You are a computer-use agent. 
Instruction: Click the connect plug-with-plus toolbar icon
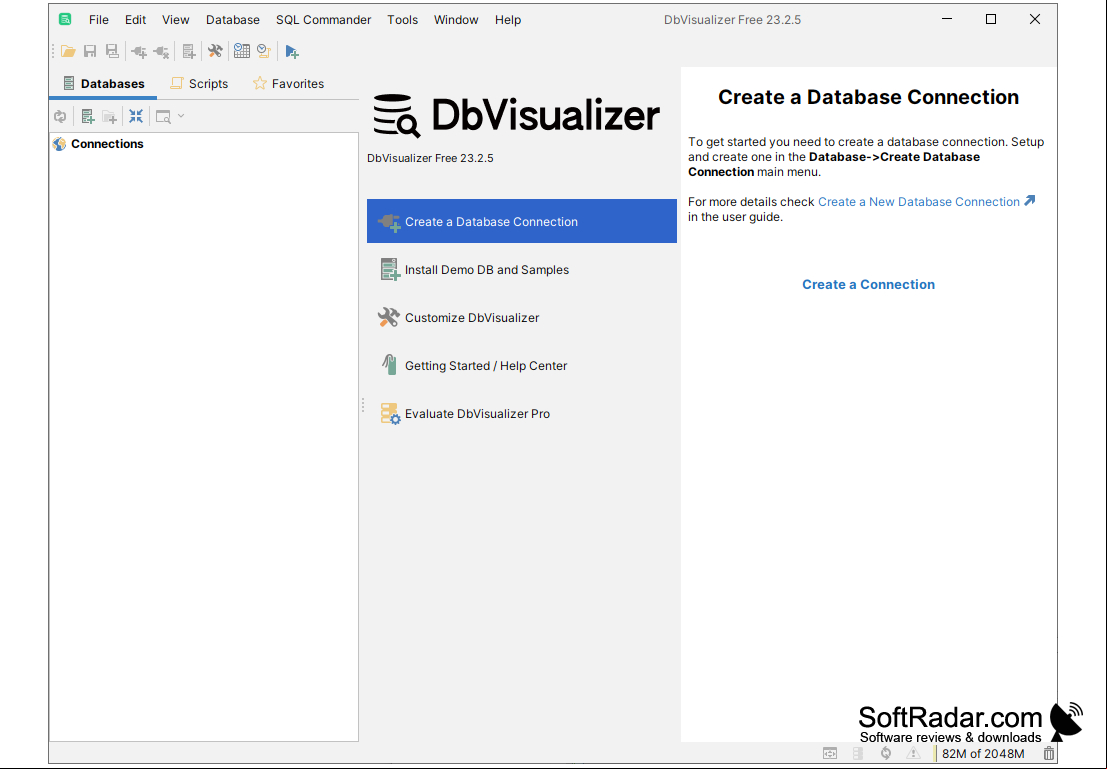[x=139, y=52]
